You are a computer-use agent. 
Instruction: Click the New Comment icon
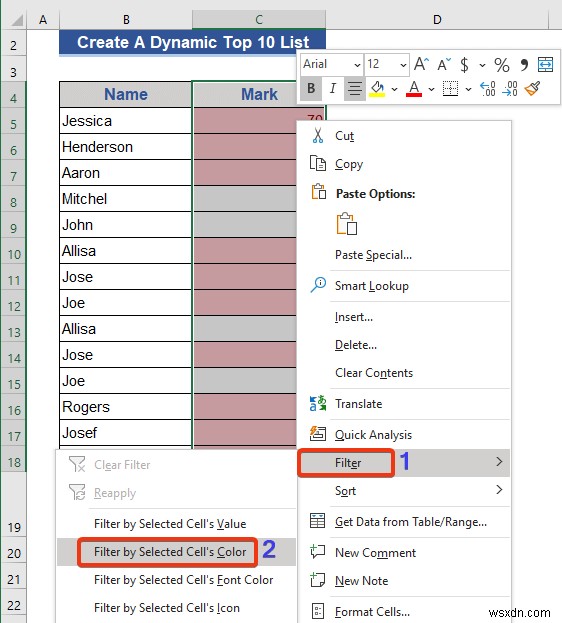[x=318, y=551]
